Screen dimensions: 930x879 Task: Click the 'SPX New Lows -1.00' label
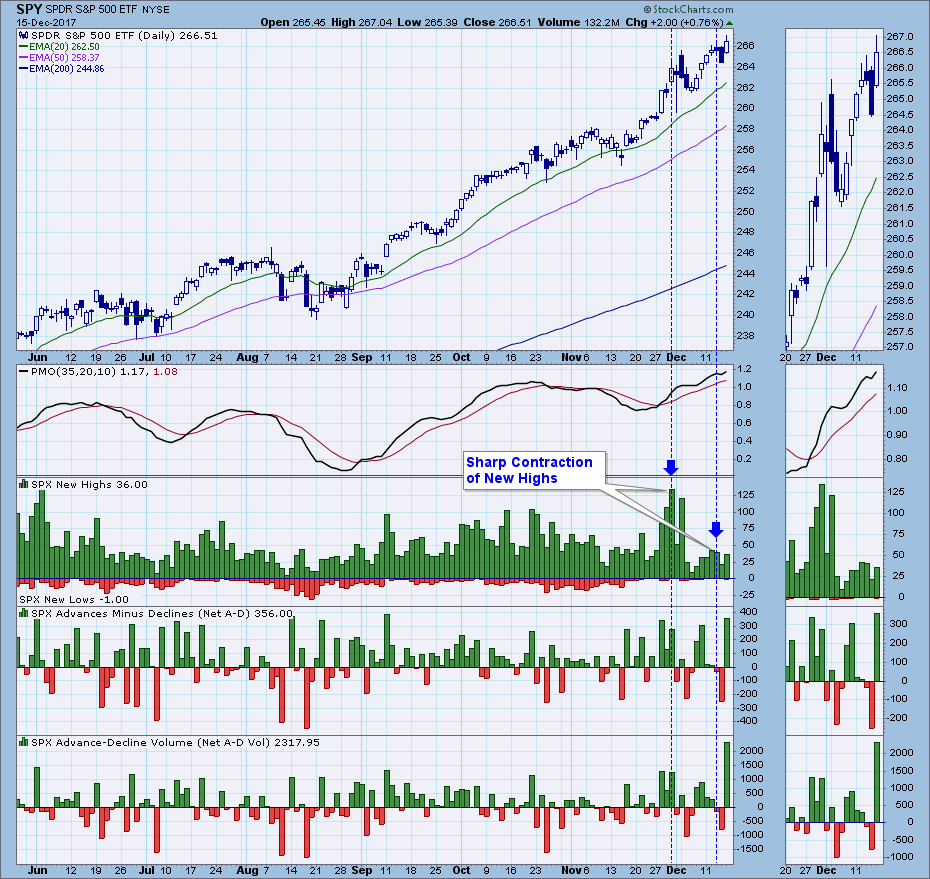pos(74,600)
